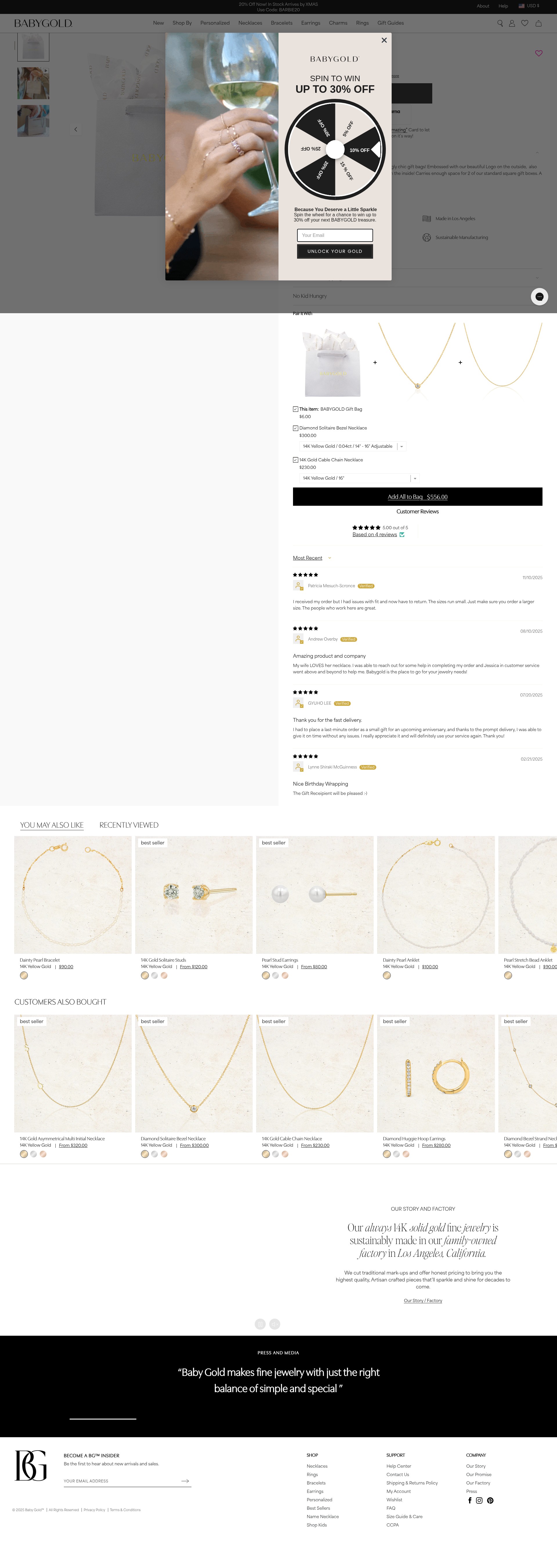Click the Made in Los Angeles icon
This screenshot has width=557, height=1568.
pos(427,219)
